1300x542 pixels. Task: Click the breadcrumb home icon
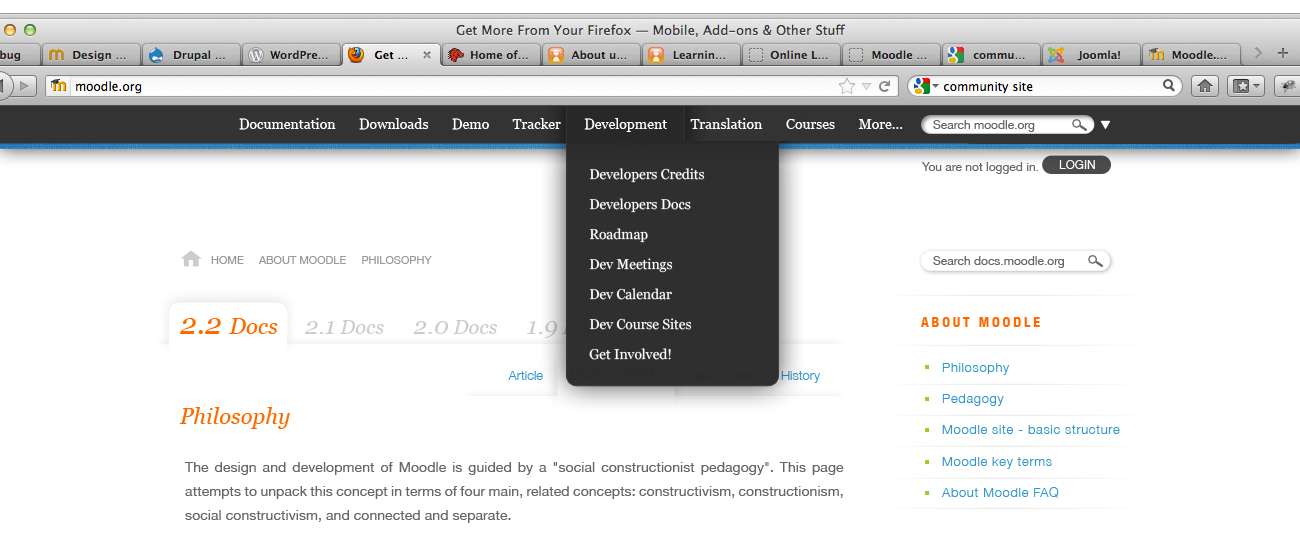coord(191,259)
